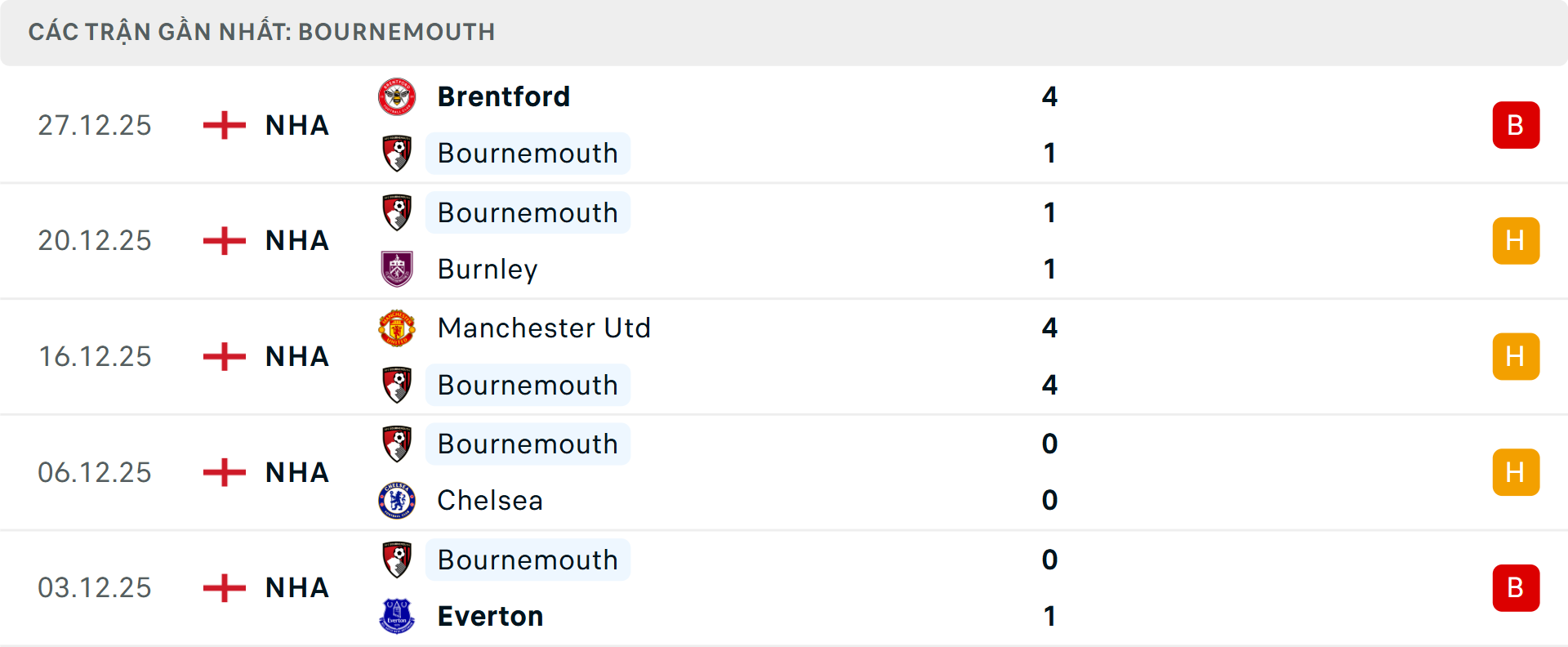
Task: Click the red B badge for Brentford match
Action: tap(1516, 125)
